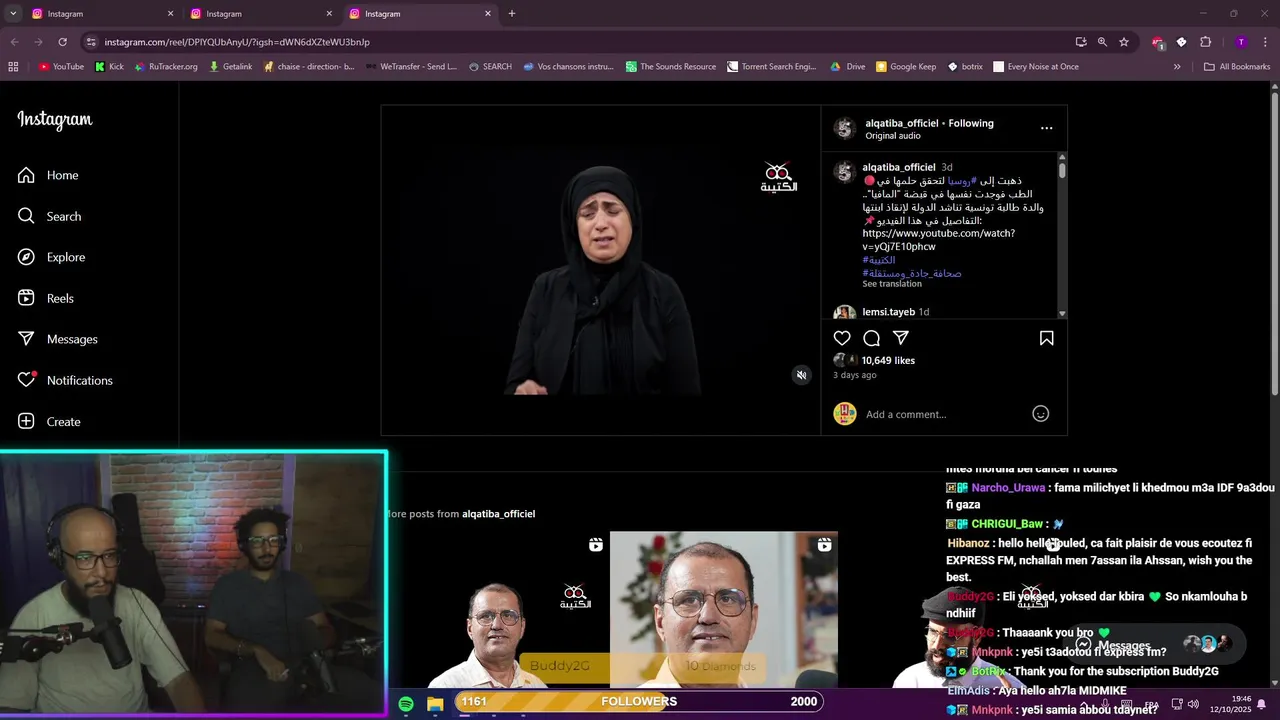Open the Chrome profile avatar
Image resolution: width=1280 pixels, height=720 pixels.
1241,42
